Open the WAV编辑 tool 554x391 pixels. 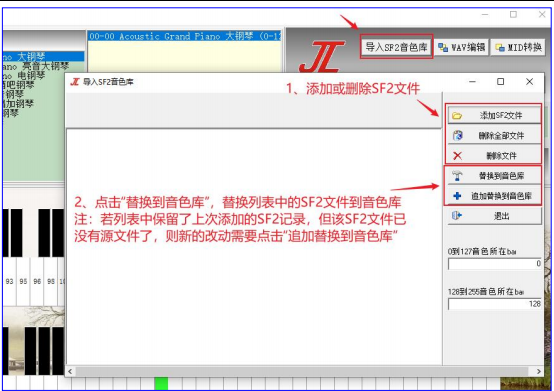(461, 47)
